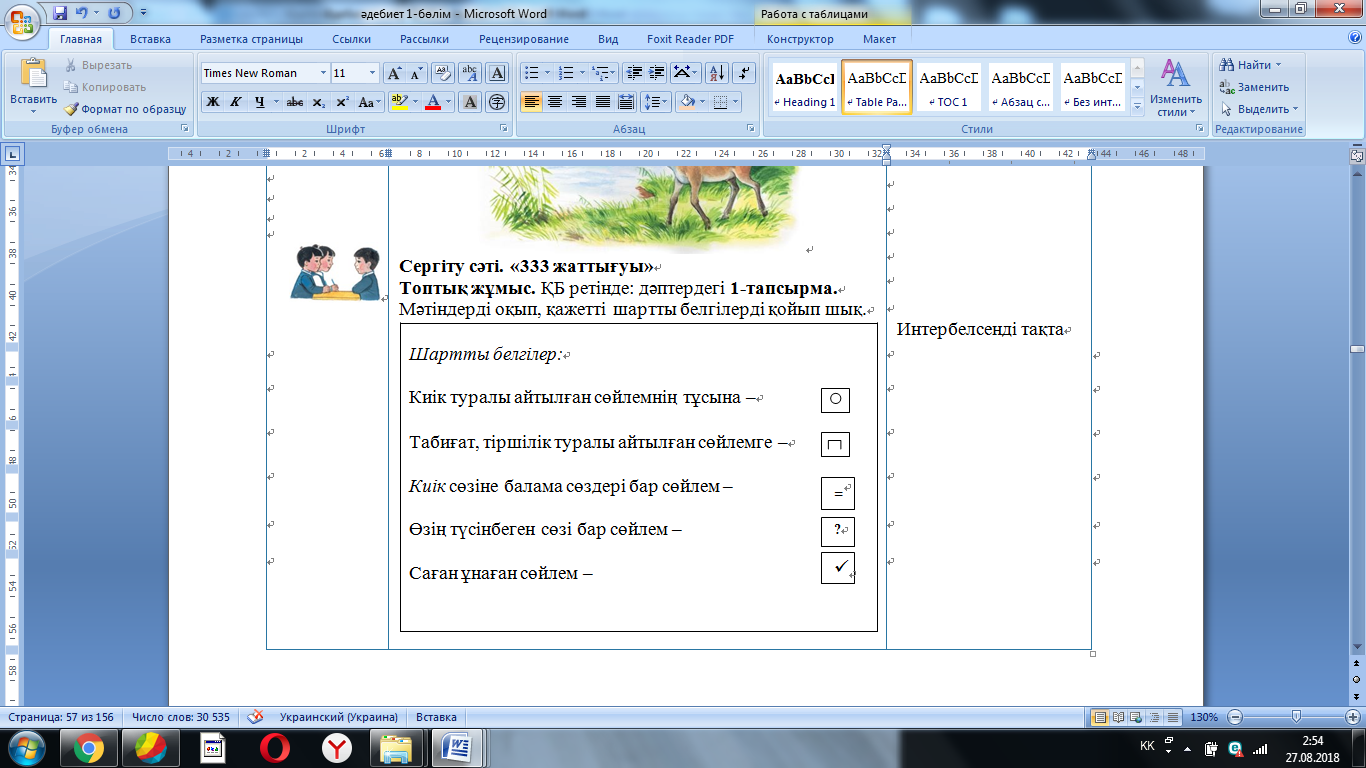Screen dimensions: 1366x768
Task: Click the vertical scrollbar thumb
Action: click(x=1357, y=349)
